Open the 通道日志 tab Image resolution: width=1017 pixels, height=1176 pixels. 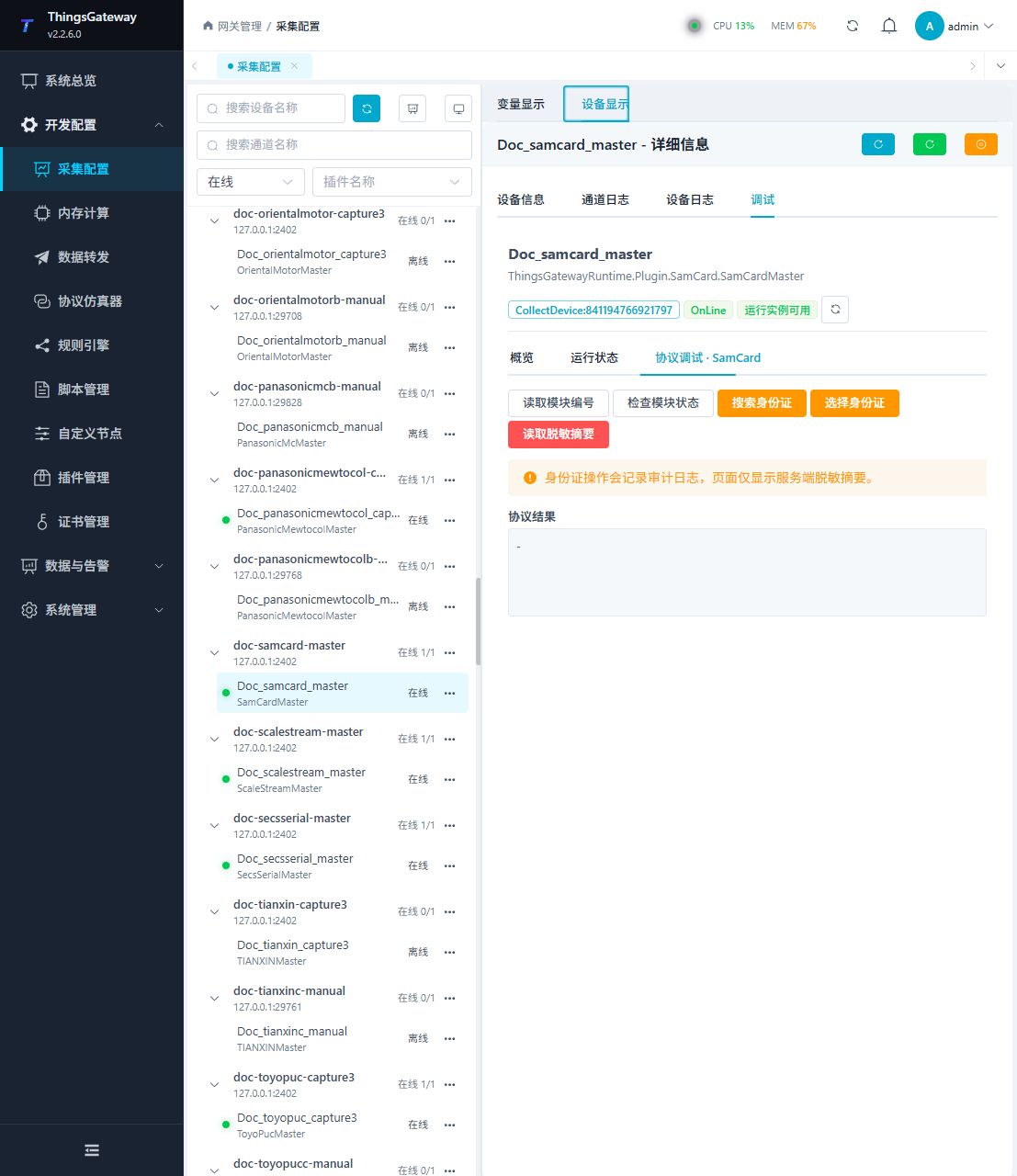click(605, 199)
